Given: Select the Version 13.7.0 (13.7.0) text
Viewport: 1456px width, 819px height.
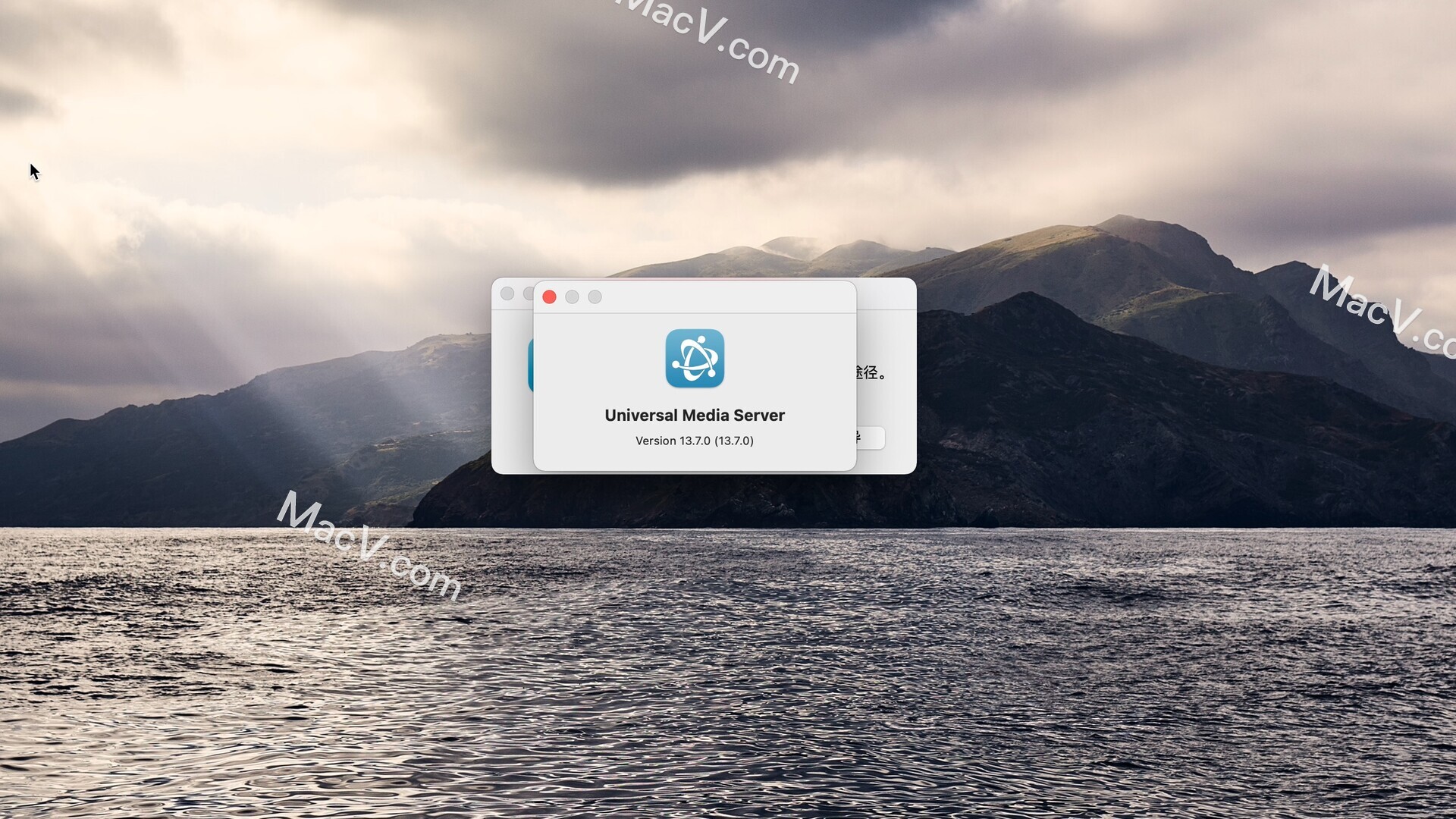Looking at the screenshot, I should [x=695, y=441].
